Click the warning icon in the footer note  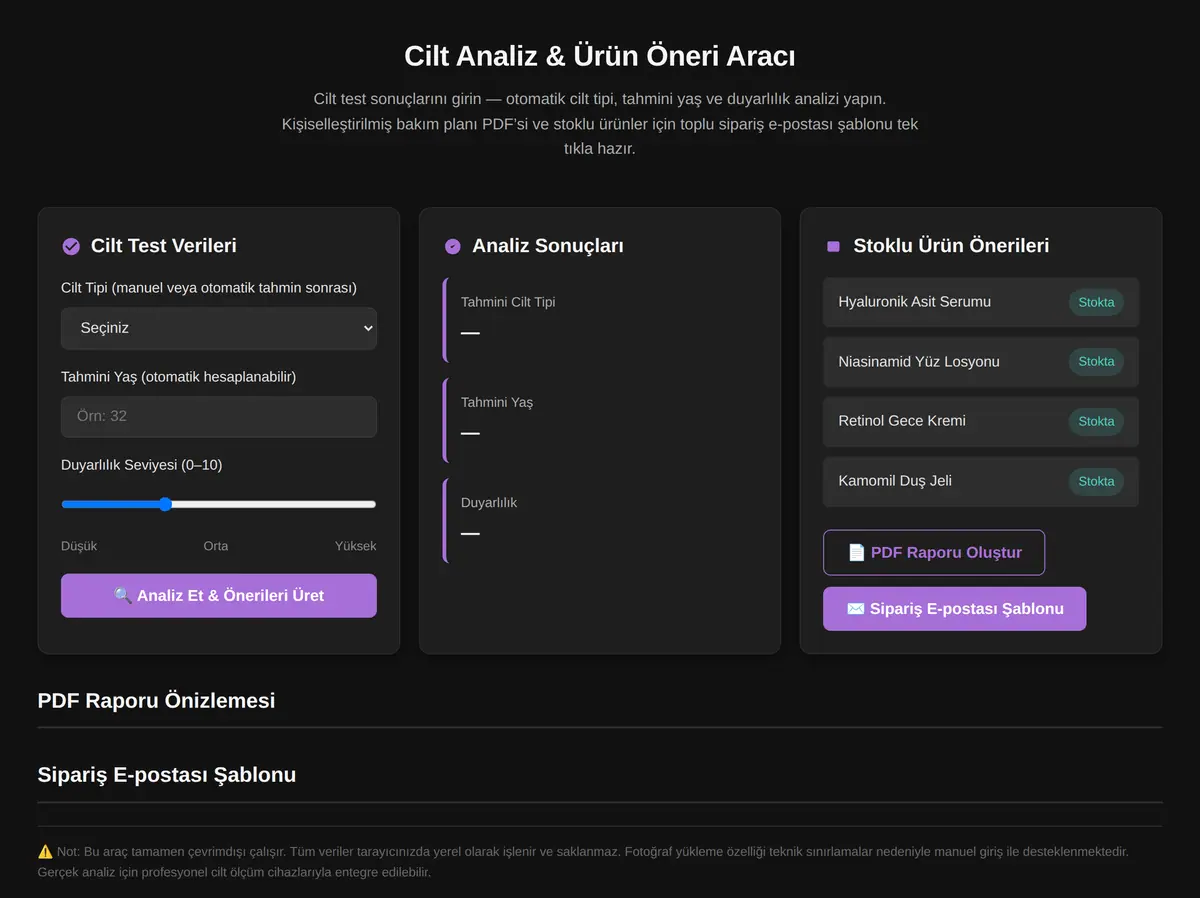(45, 852)
